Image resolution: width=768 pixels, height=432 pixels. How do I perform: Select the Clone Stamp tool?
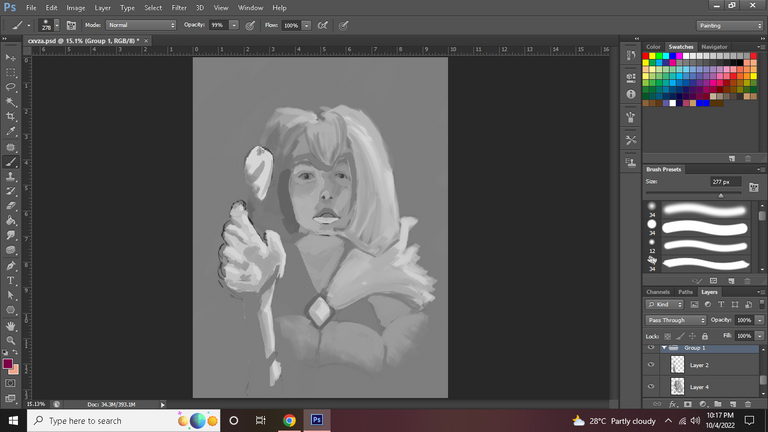pyautogui.click(x=10, y=177)
